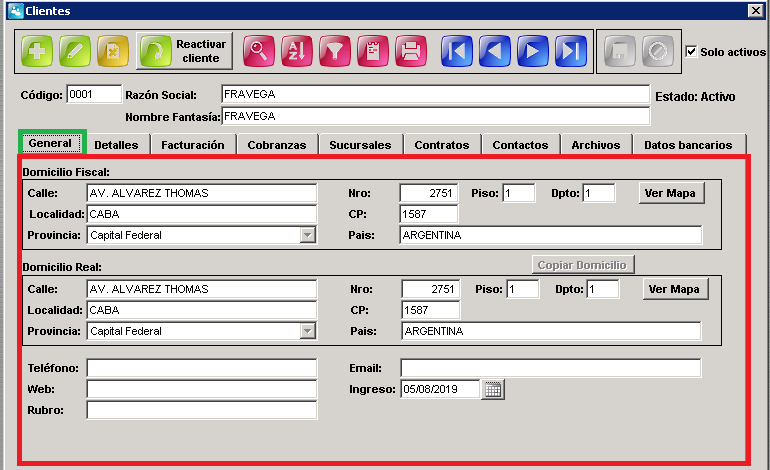Open search with the magnifier icon

[258, 51]
